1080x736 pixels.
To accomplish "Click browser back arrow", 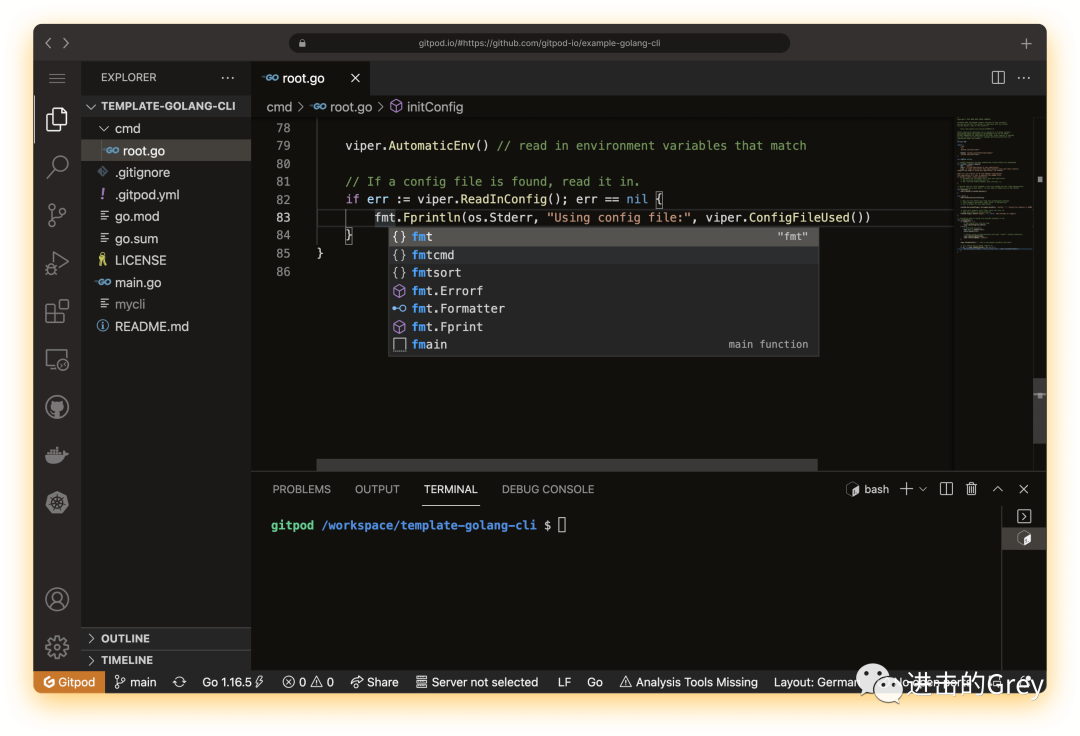I will click(x=48, y=43).
